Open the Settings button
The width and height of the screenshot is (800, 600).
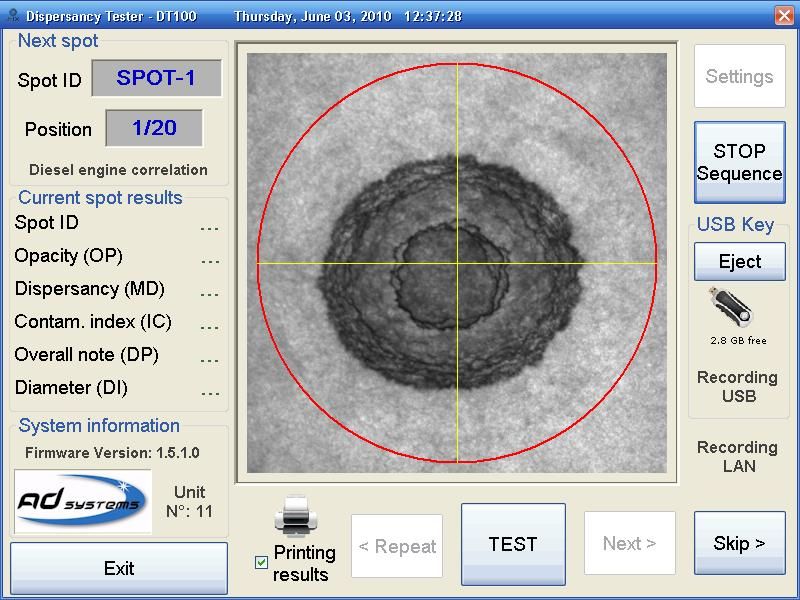[x=739, y=77]
